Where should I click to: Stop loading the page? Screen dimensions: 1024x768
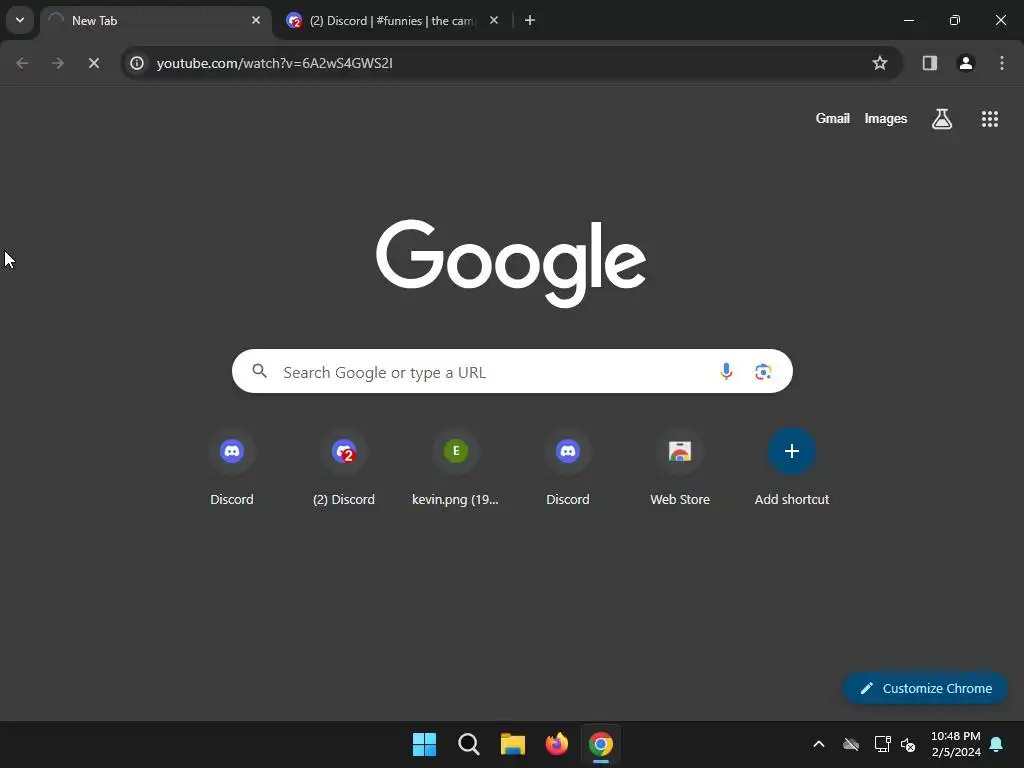[x=94, y=63]
